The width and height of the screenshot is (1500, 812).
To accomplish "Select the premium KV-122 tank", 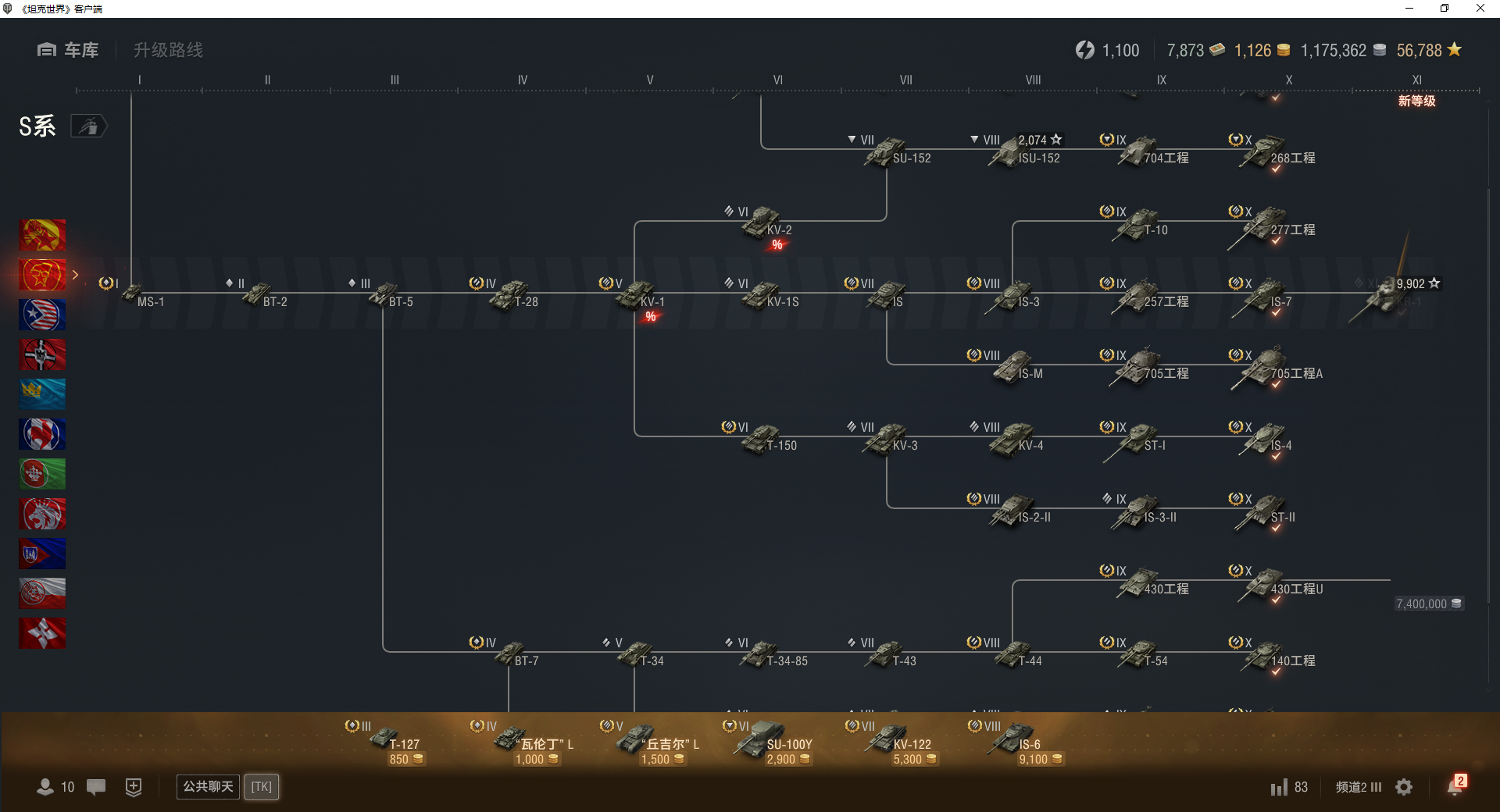I will [x=891, y=743].
